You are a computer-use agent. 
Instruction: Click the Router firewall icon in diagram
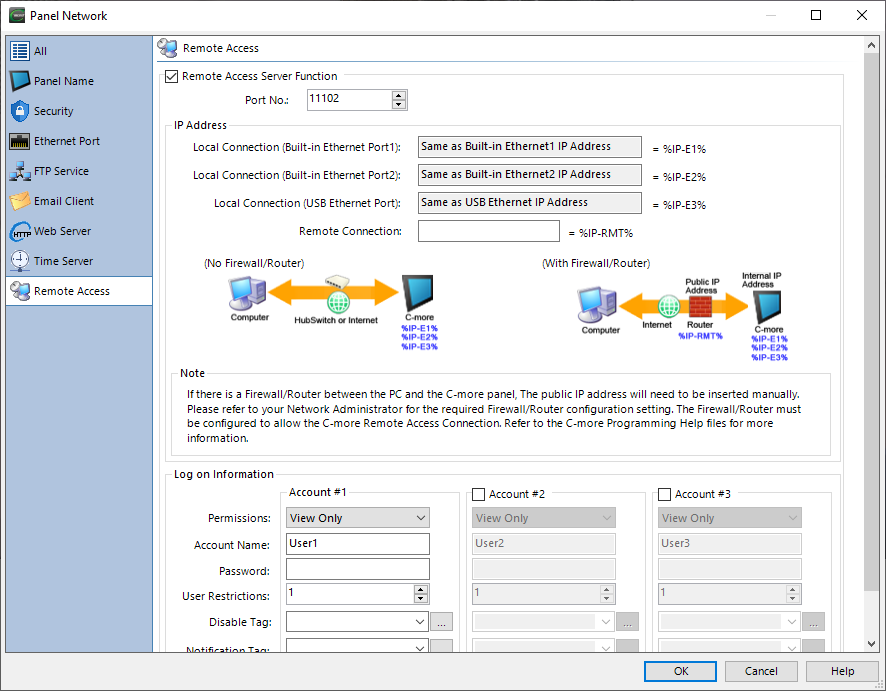700,307
